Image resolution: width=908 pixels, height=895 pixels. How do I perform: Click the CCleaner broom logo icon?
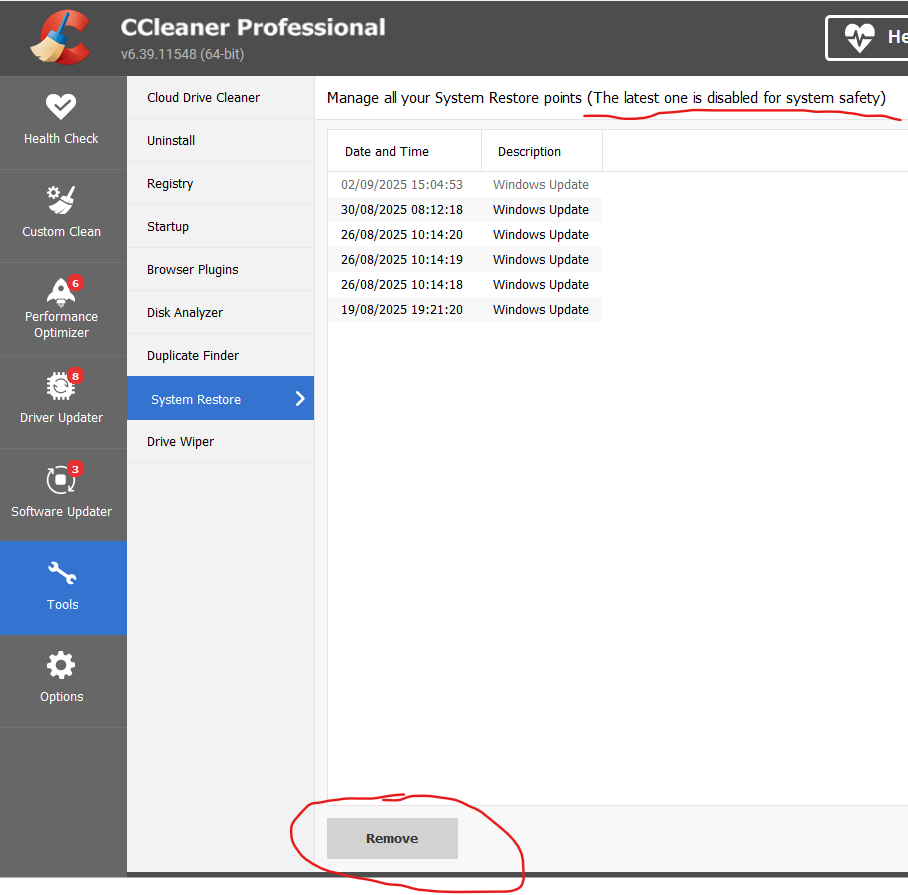[x=60, y=38]
